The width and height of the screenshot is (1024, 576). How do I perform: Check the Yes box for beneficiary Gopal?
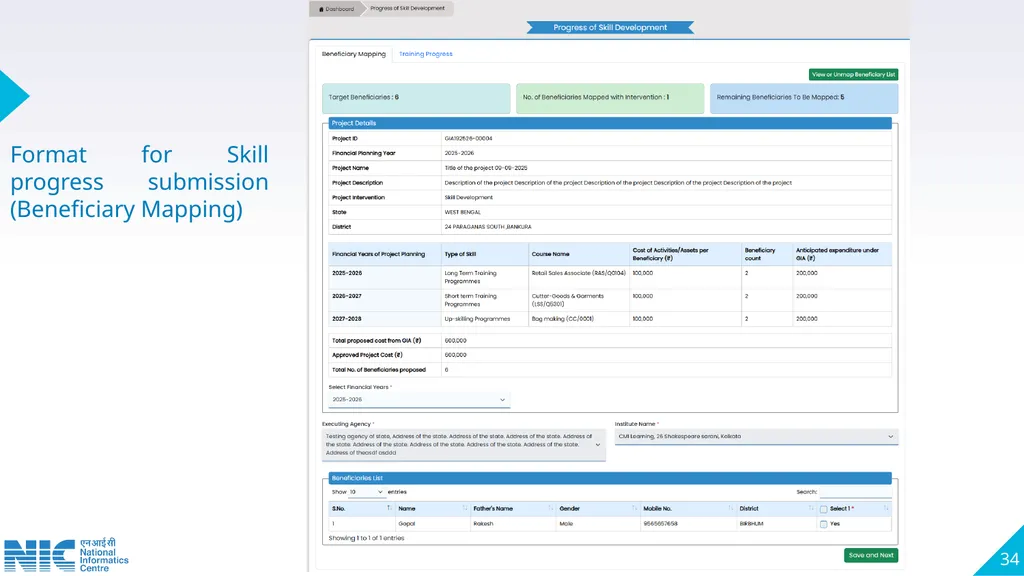824,524
